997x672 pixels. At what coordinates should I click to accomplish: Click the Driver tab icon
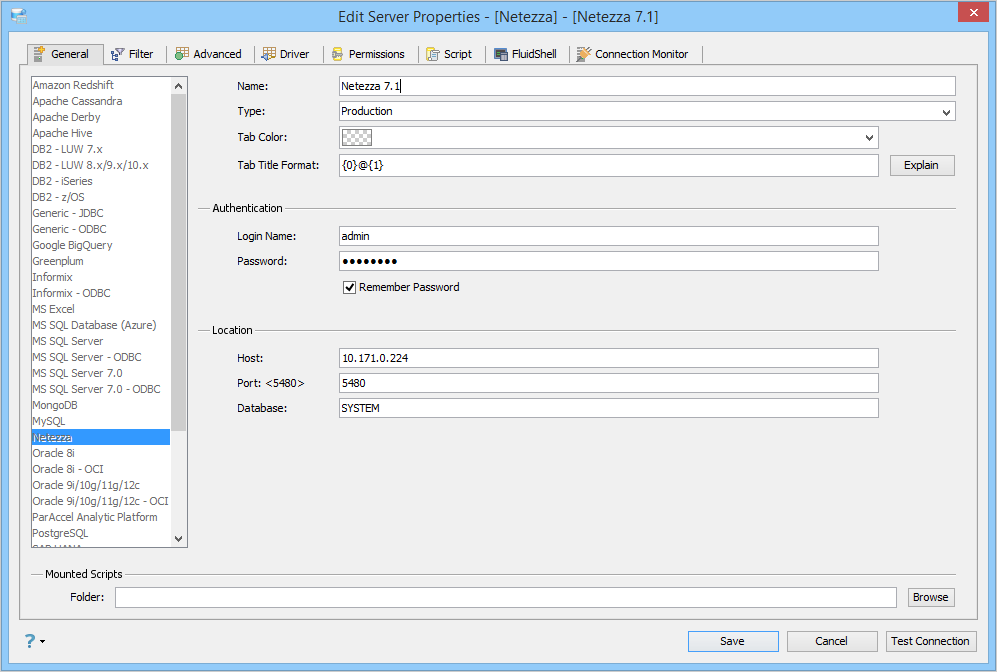pos(268,54)
